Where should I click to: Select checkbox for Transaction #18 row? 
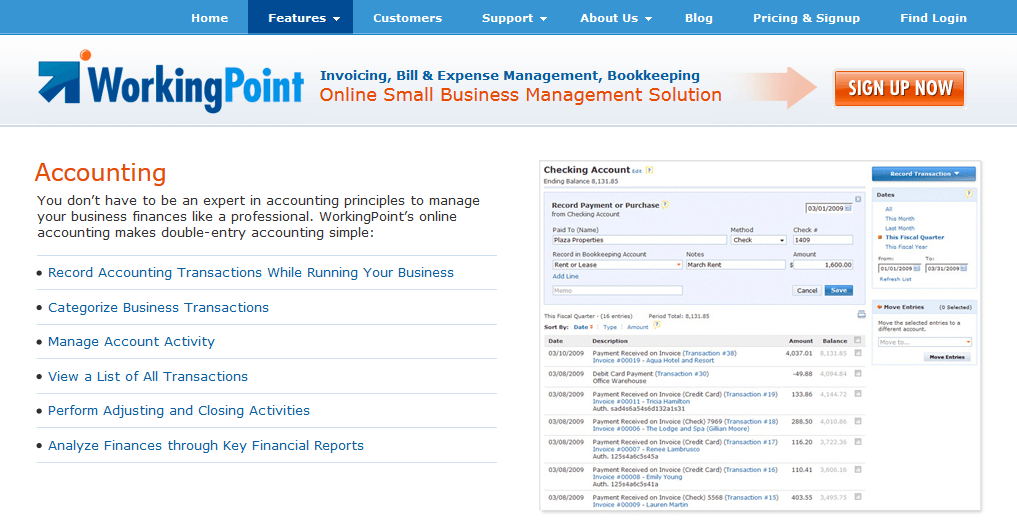pyautogui.click(x=858, y=421)
